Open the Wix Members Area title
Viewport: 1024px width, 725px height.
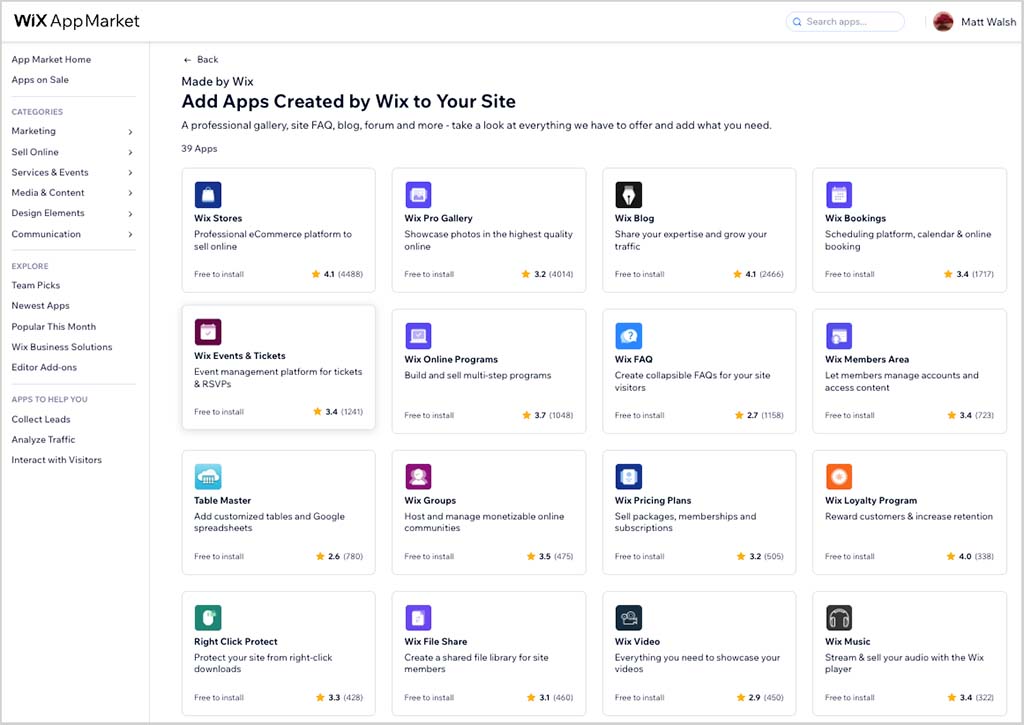point(867,359)
